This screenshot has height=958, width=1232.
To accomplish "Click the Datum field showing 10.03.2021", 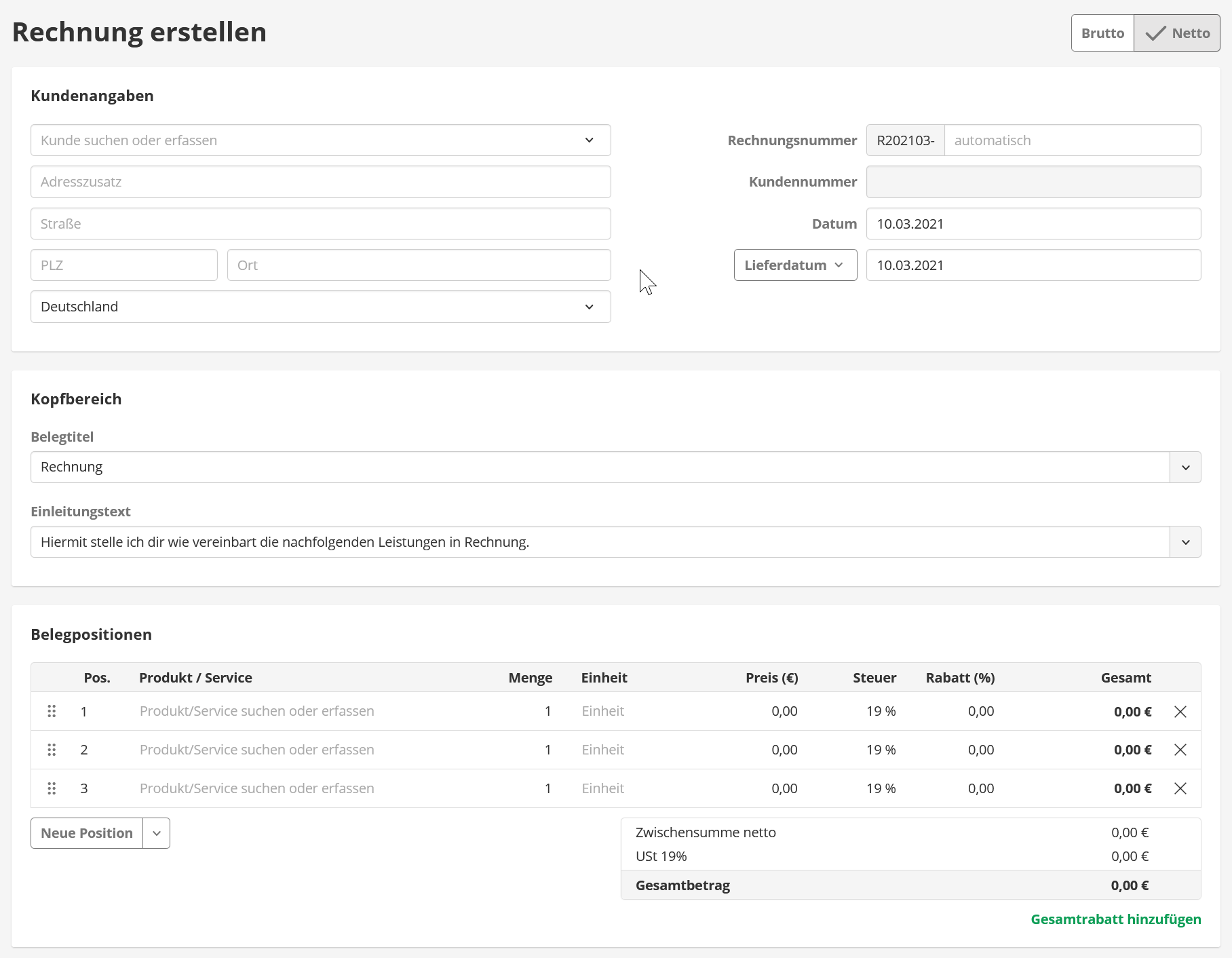I will [1033, 224].
